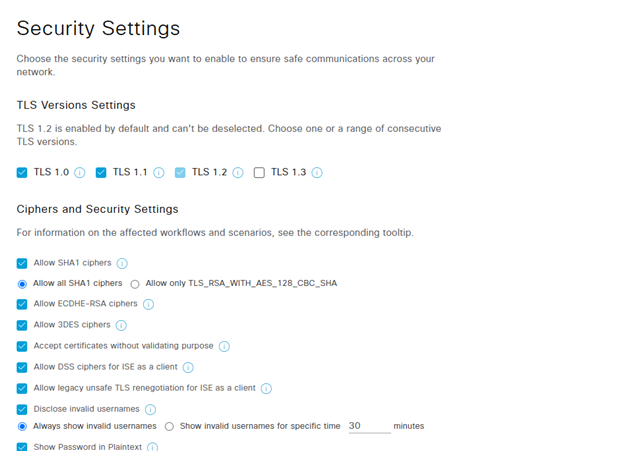The width and height of the screenshot is (640, 451).
Task: Open the TLS 1.1 info tooltip icon
Action: (x=159, y=173)
